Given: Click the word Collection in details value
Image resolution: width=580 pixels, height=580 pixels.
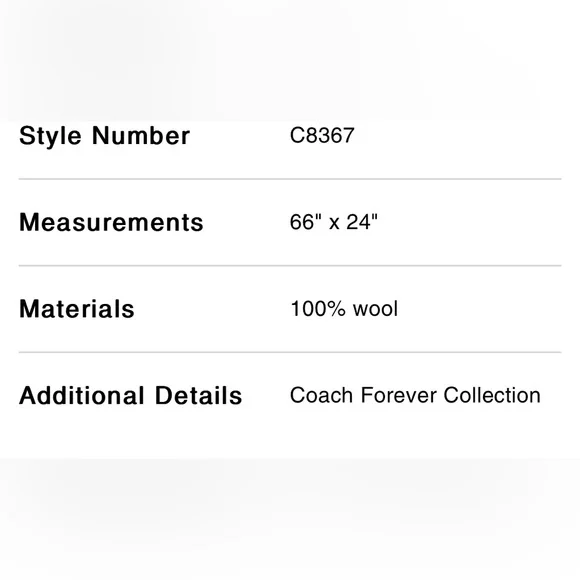Looking at the screenshot, I should click(492, 395).
